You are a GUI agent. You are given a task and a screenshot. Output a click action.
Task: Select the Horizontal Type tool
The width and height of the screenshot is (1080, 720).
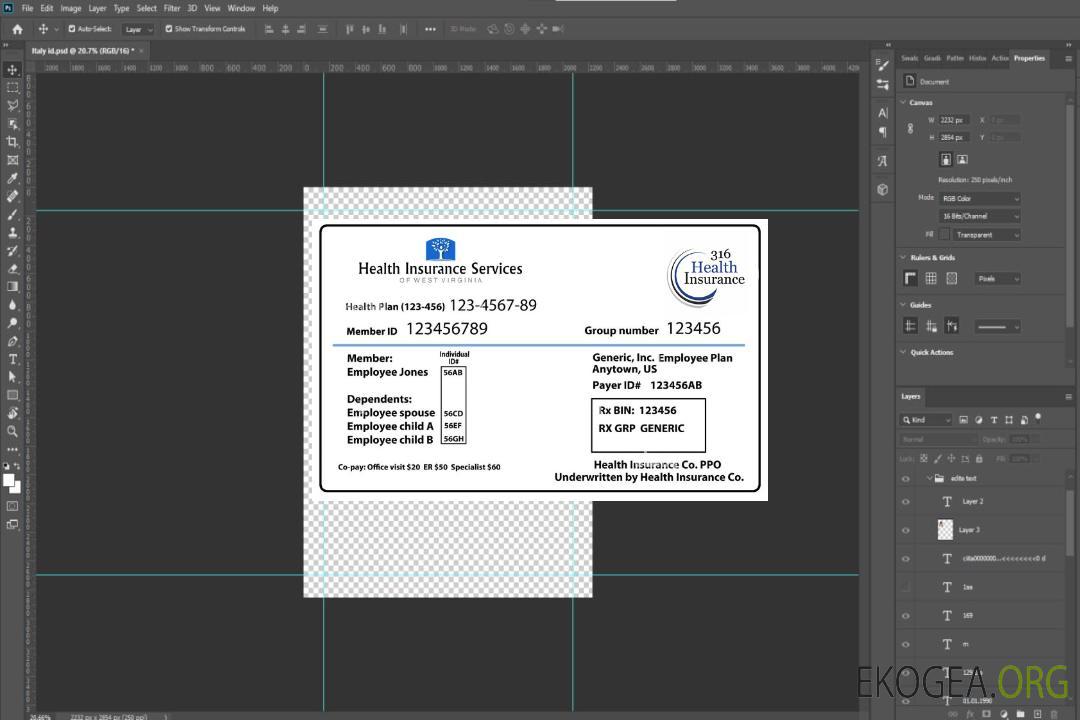coord(12,359)
